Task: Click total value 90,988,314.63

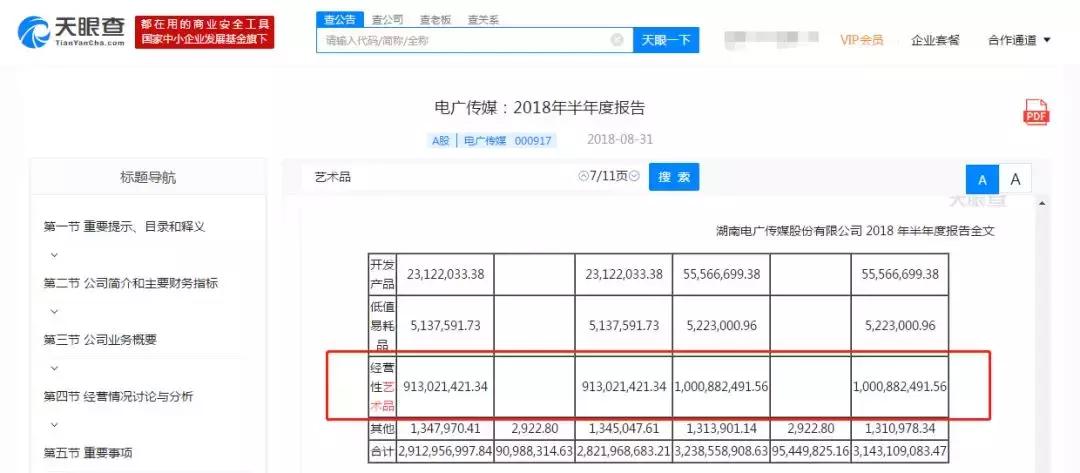Action: (x=534, y=451)
